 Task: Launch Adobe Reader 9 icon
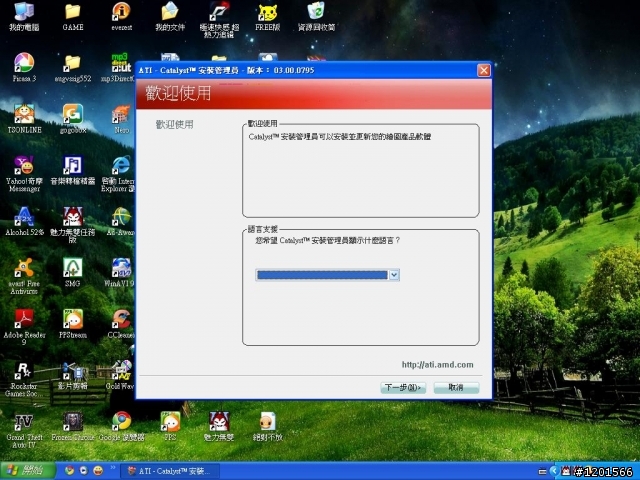(24, 327)
